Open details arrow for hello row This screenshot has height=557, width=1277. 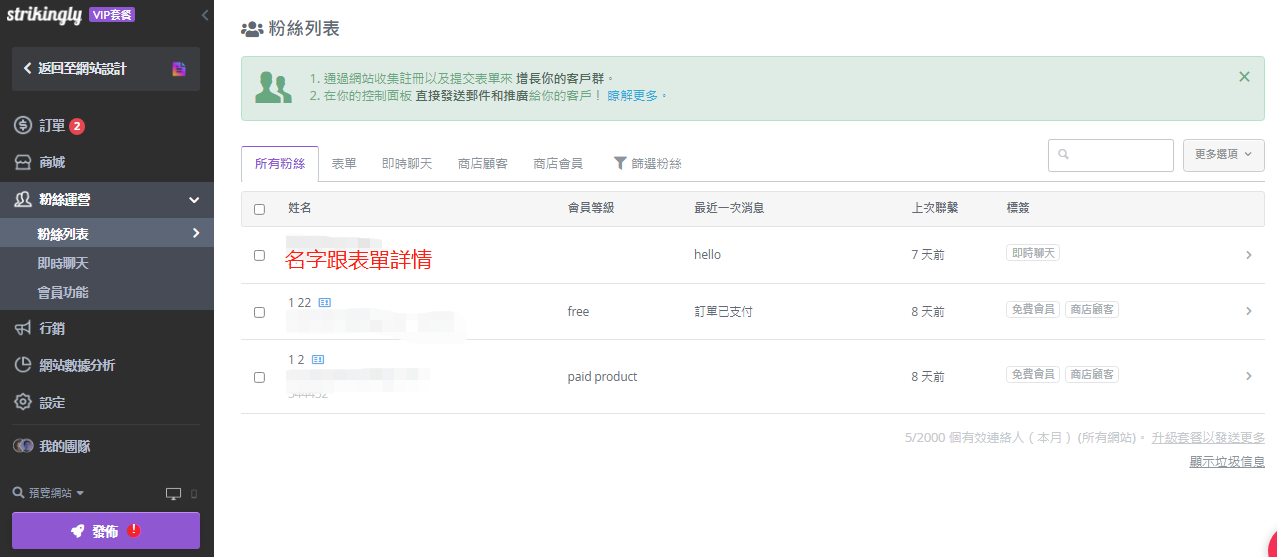point(1248,255)
